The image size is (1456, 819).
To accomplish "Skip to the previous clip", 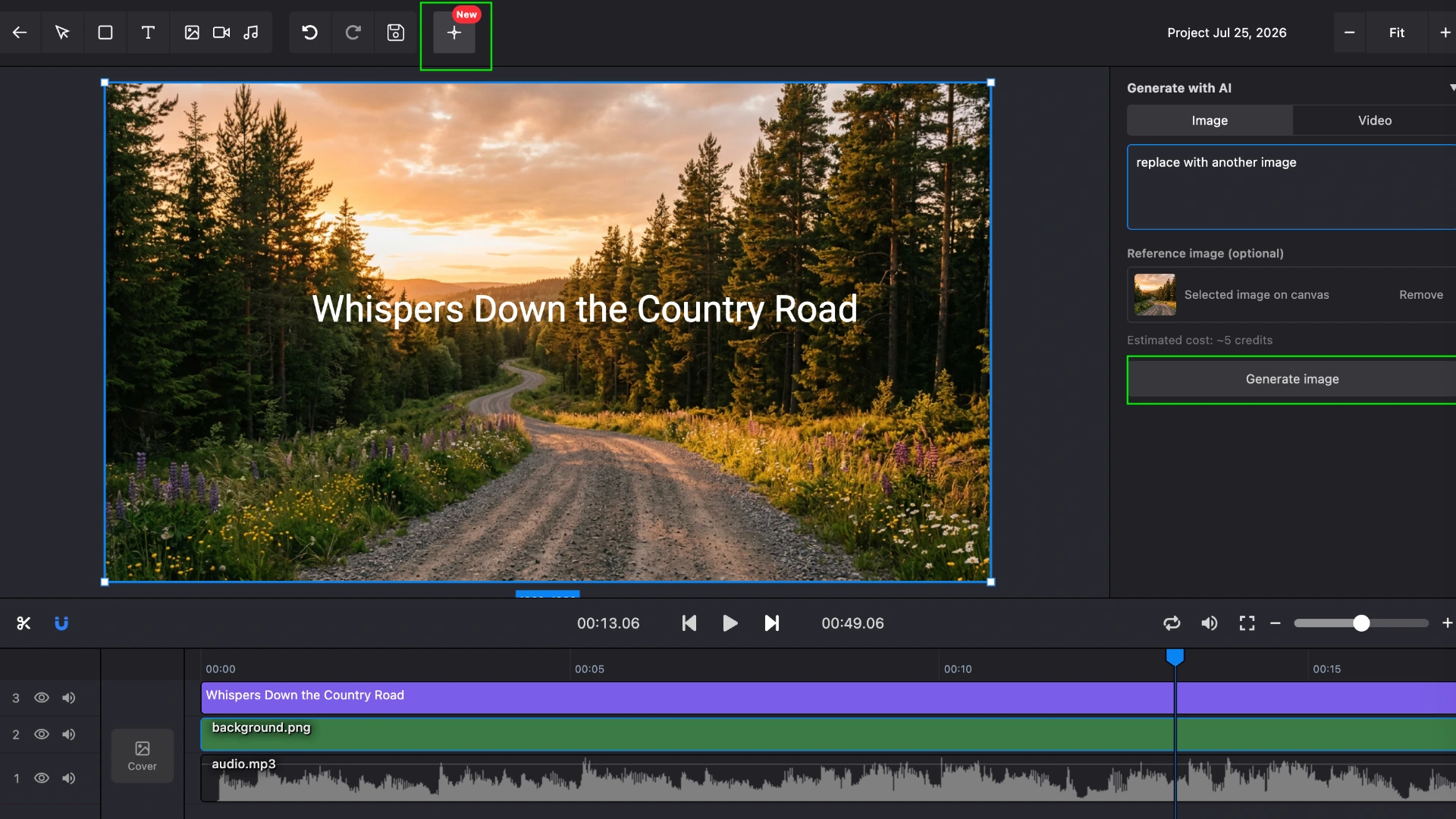I will coord(689,623).
